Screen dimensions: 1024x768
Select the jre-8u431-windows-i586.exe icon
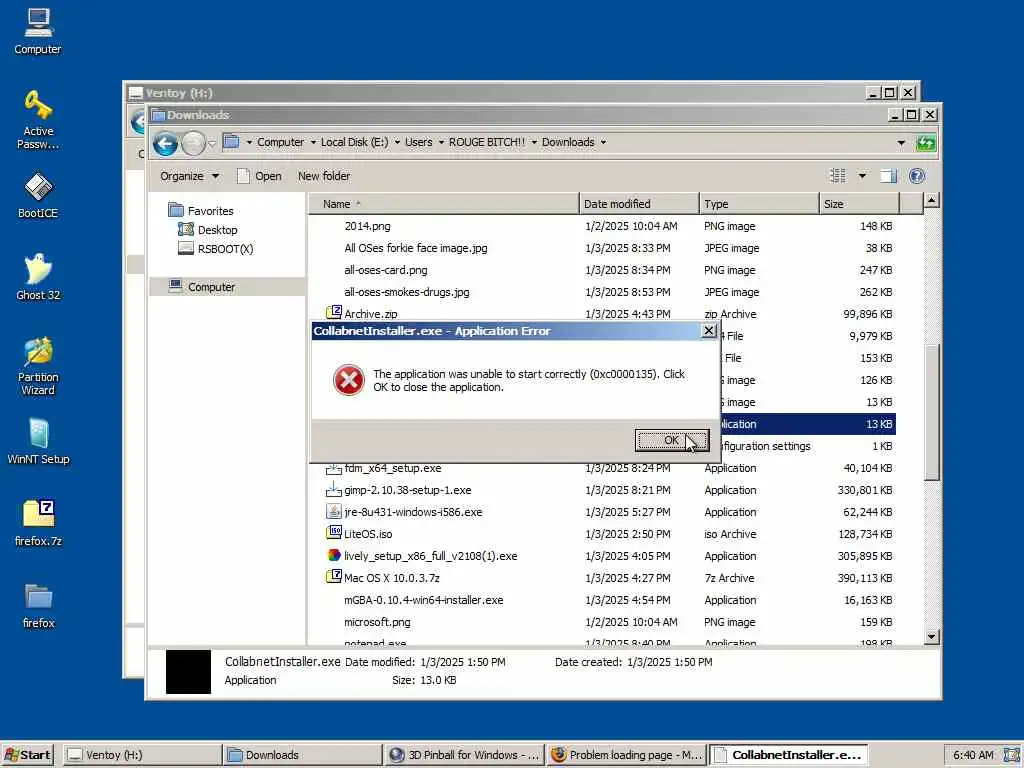click(x=334, y=511)
